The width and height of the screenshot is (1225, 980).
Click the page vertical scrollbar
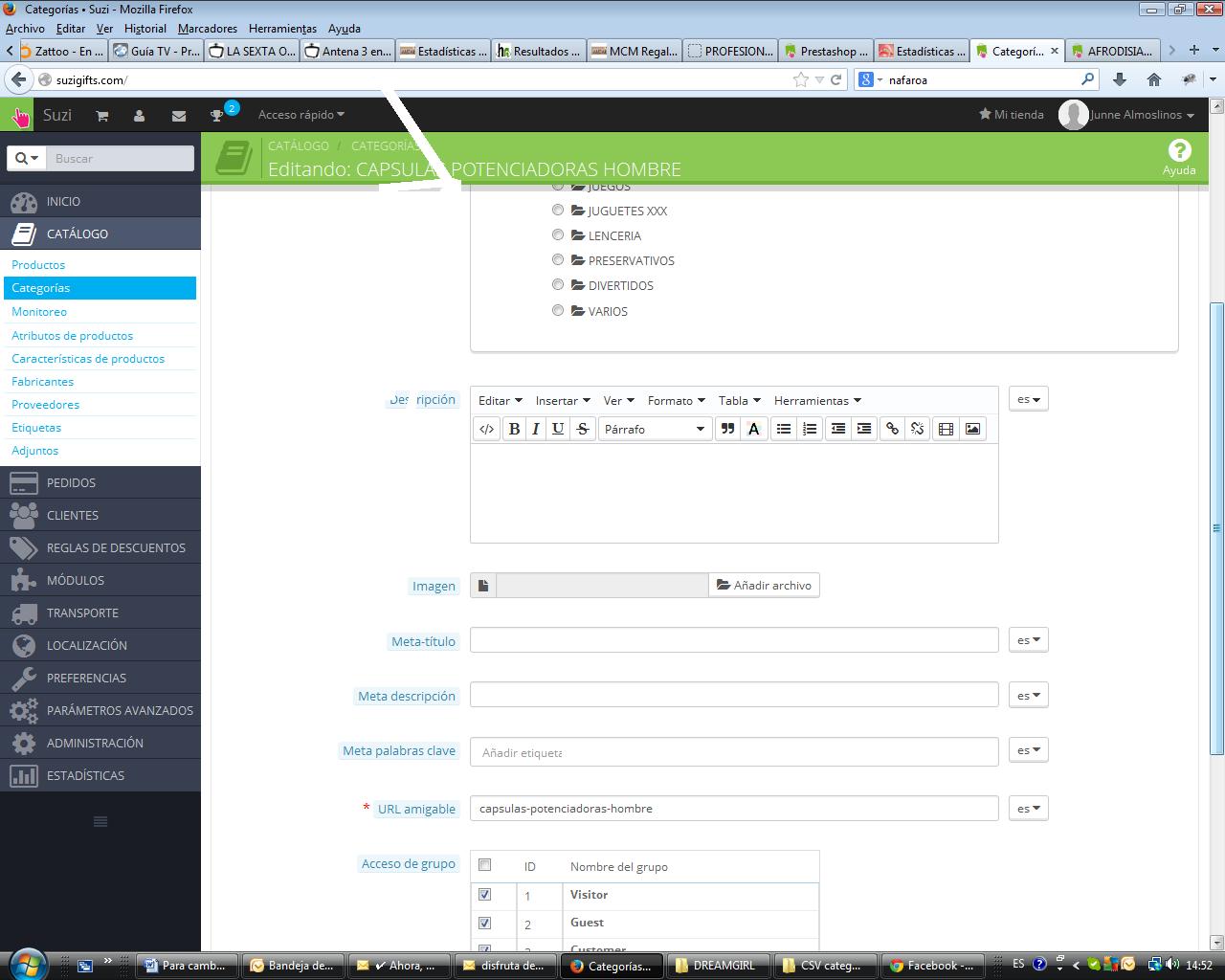pos(1216,526)
